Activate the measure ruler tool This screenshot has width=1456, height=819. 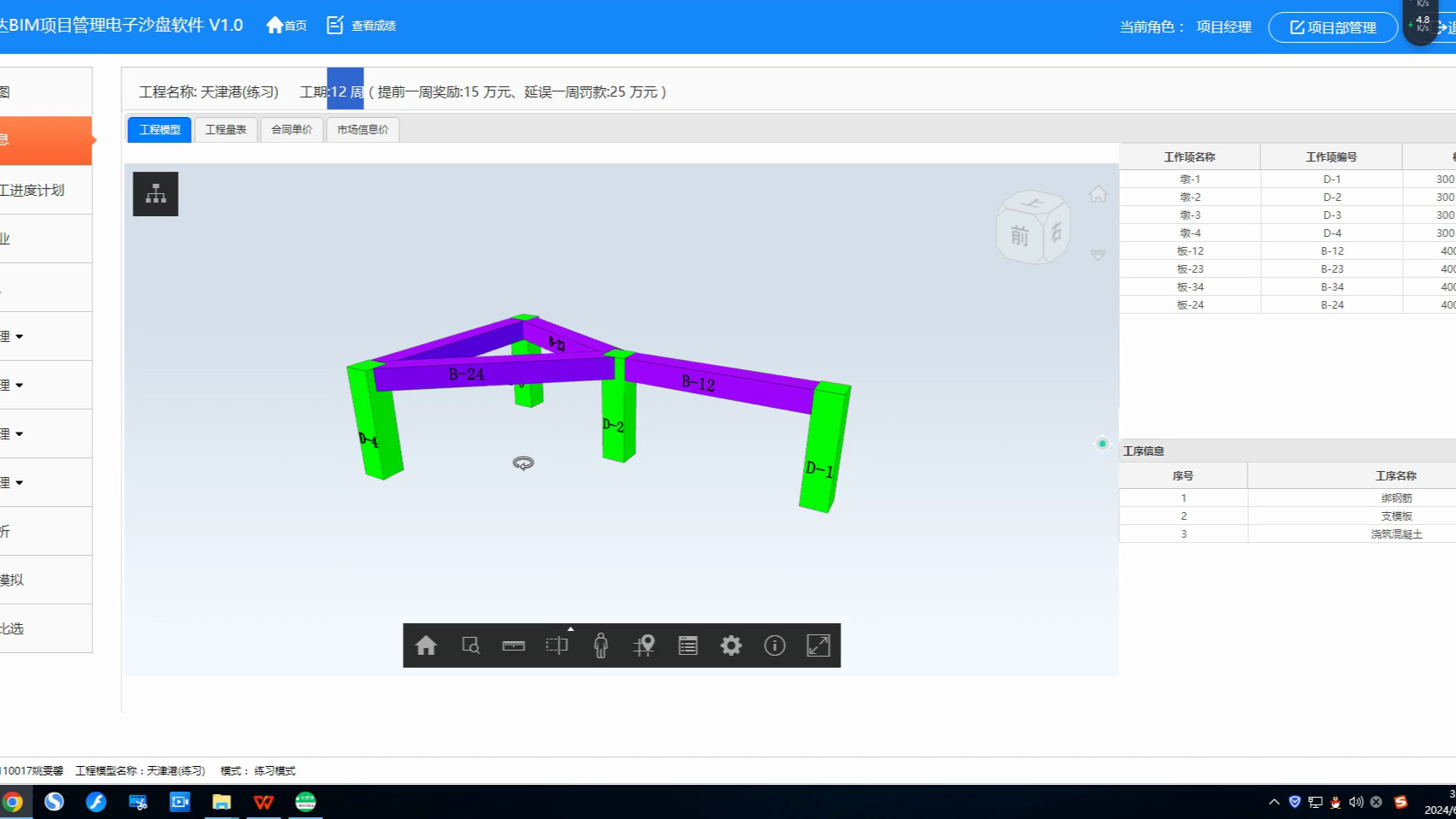[514, 645]
